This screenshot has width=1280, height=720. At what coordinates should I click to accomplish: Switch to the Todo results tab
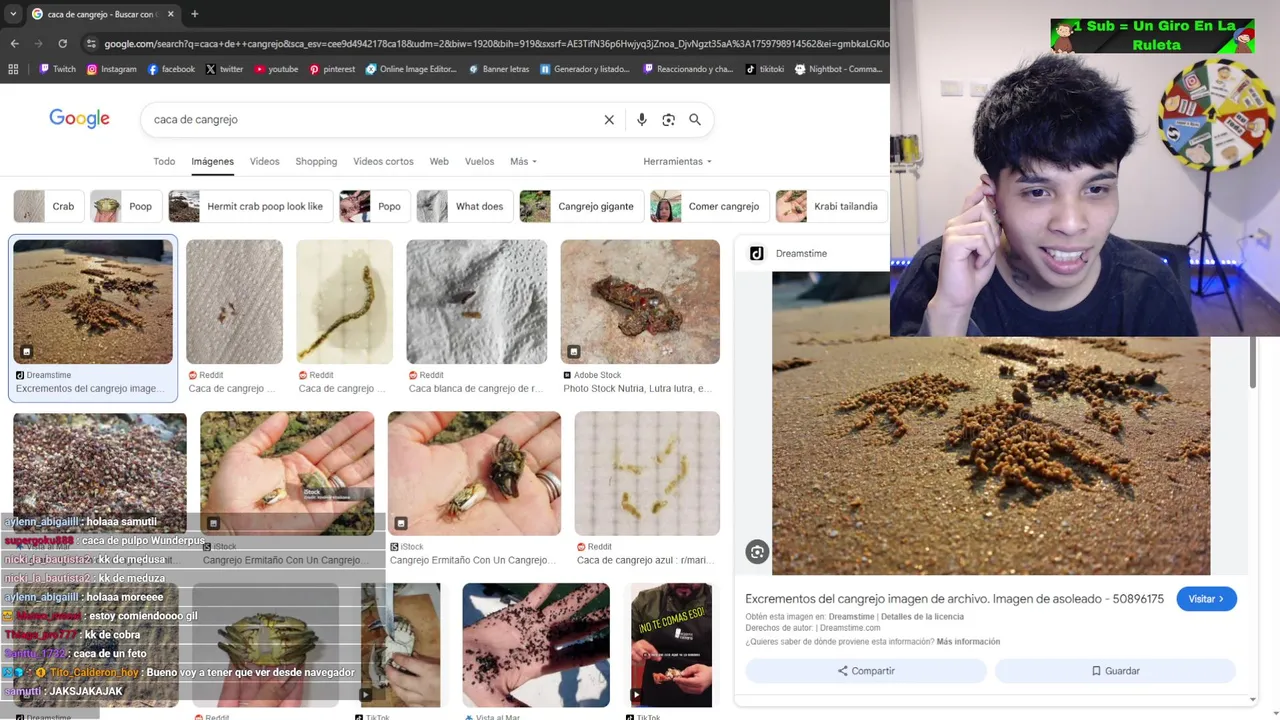164,161
